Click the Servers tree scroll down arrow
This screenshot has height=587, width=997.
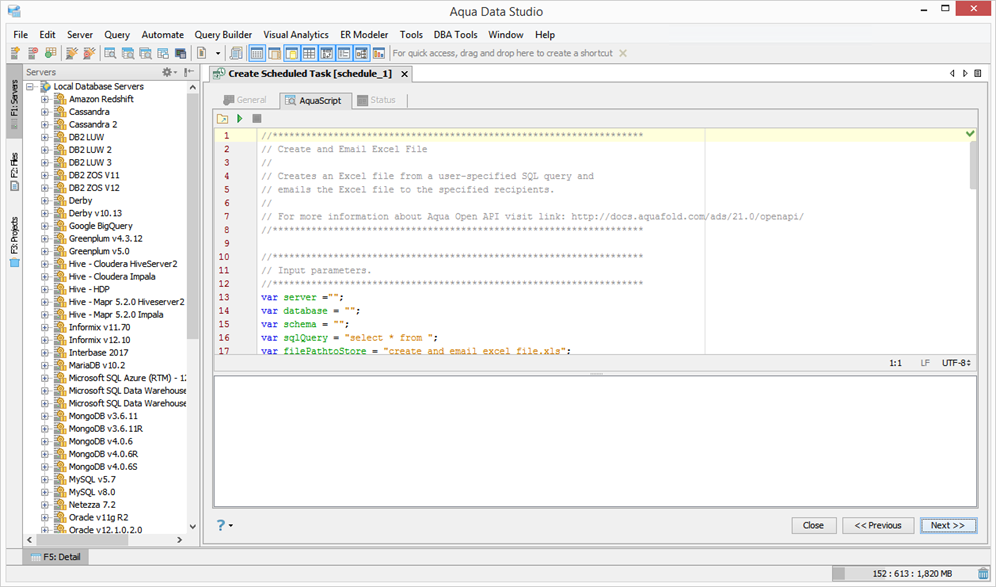point(193,527)
